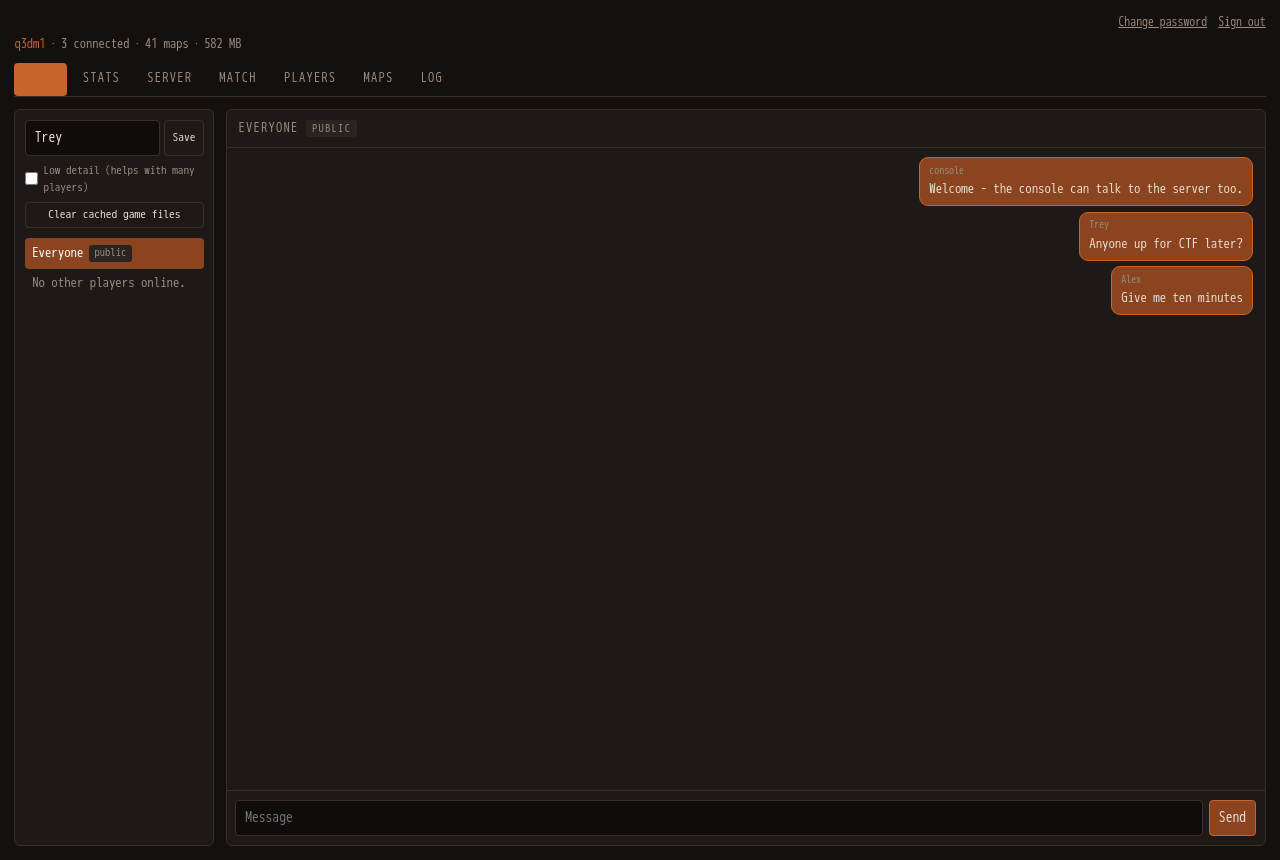Select the Everyone public channel
1280x860 pixels.
114,253
